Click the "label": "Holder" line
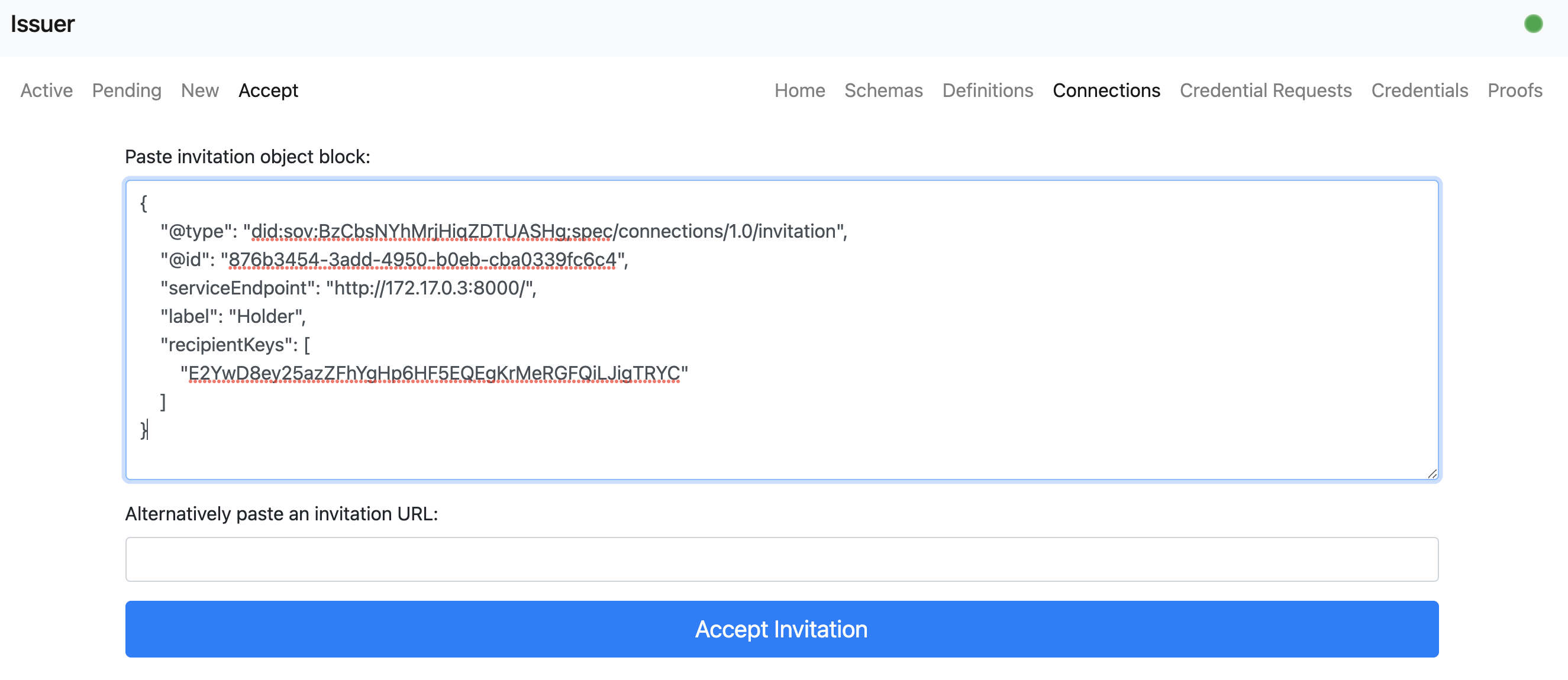The height and width of the screenshot is (680, 1568). click(x=233, y=316)
